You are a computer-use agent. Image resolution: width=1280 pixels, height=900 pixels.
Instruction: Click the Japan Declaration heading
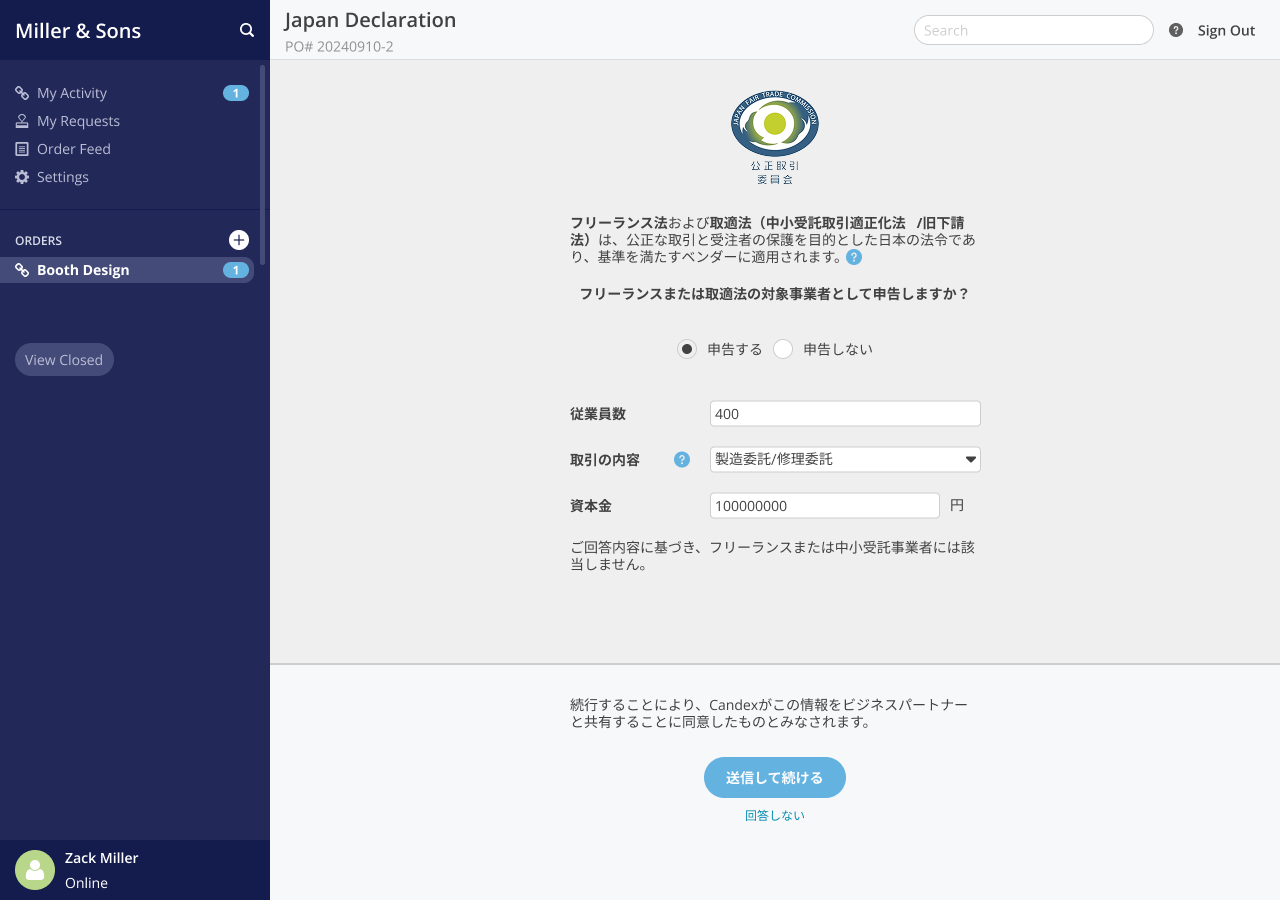click(370, 20)
